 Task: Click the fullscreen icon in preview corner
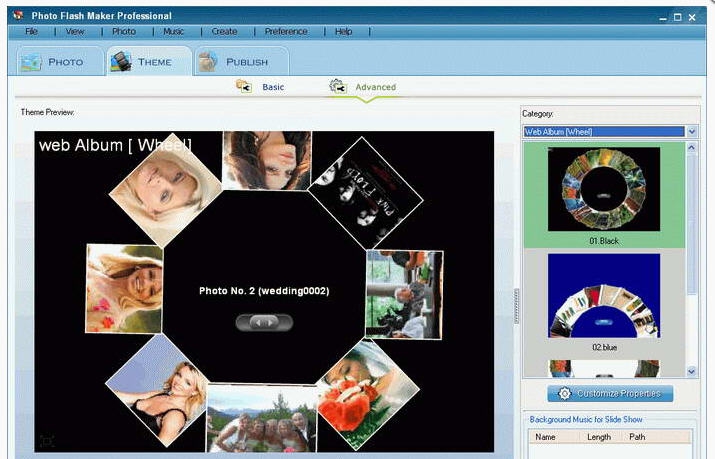point(47,441)
